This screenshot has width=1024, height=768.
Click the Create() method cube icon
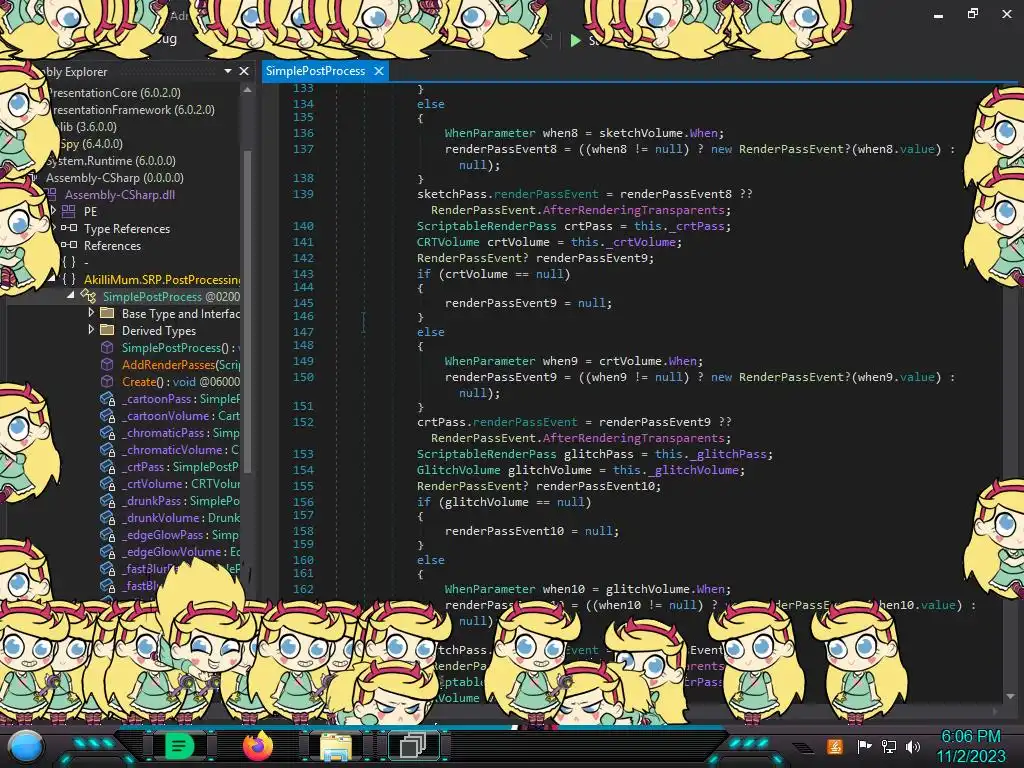107,381
